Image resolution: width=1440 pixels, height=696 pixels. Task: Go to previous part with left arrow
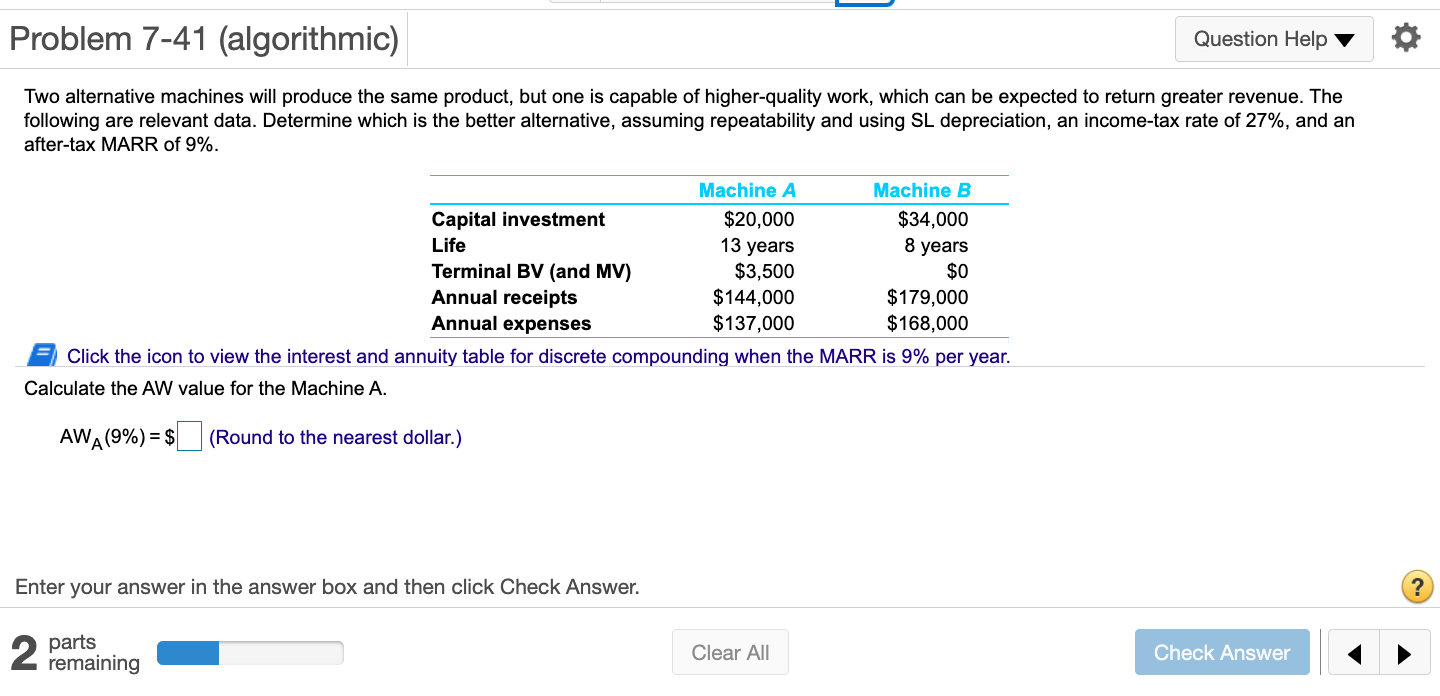pyautogui.click(x=1354, y=654)
